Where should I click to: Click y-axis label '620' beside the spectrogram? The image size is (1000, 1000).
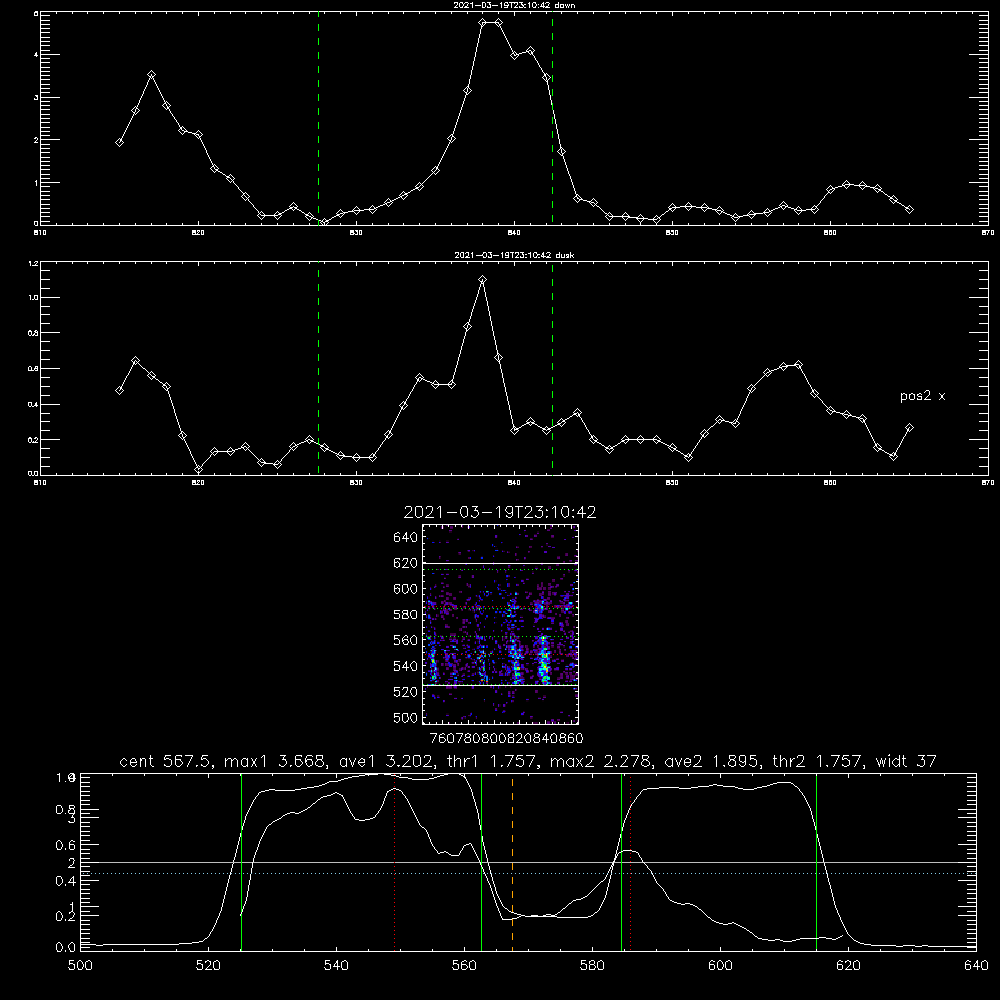(x=406, y=563)
